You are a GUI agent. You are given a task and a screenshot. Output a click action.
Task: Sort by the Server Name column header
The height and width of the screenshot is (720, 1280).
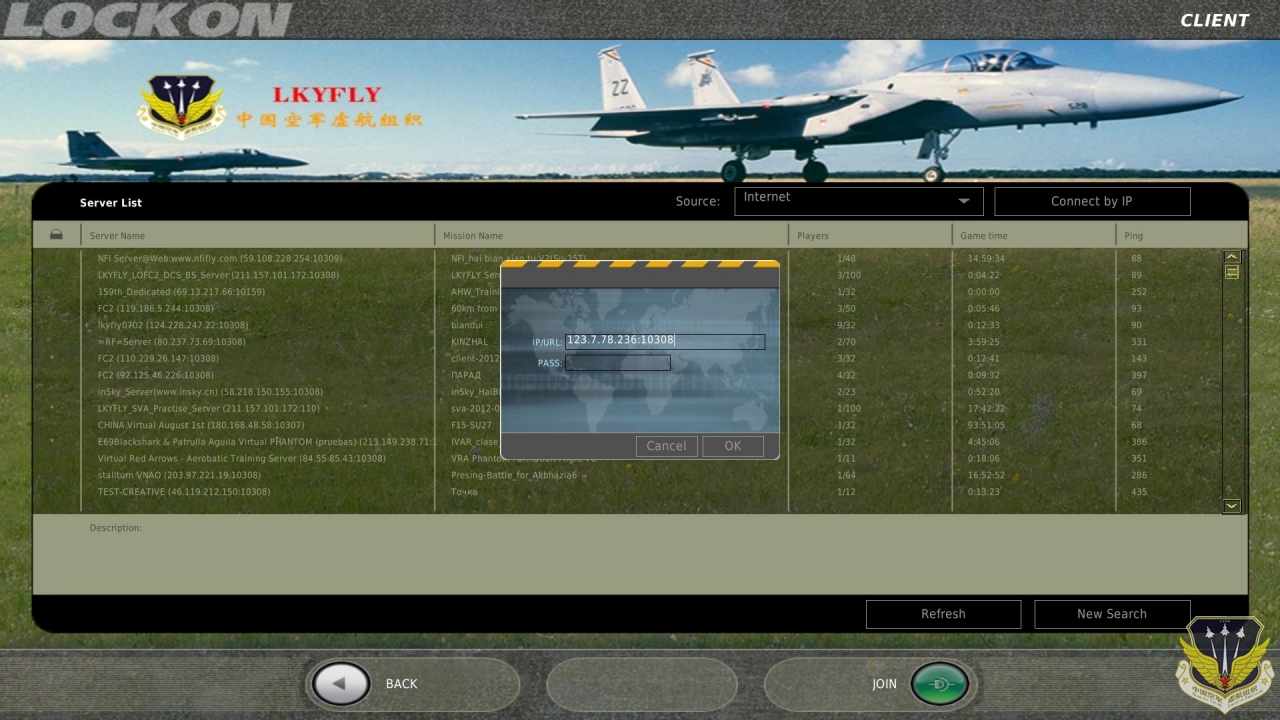[117, 236]
